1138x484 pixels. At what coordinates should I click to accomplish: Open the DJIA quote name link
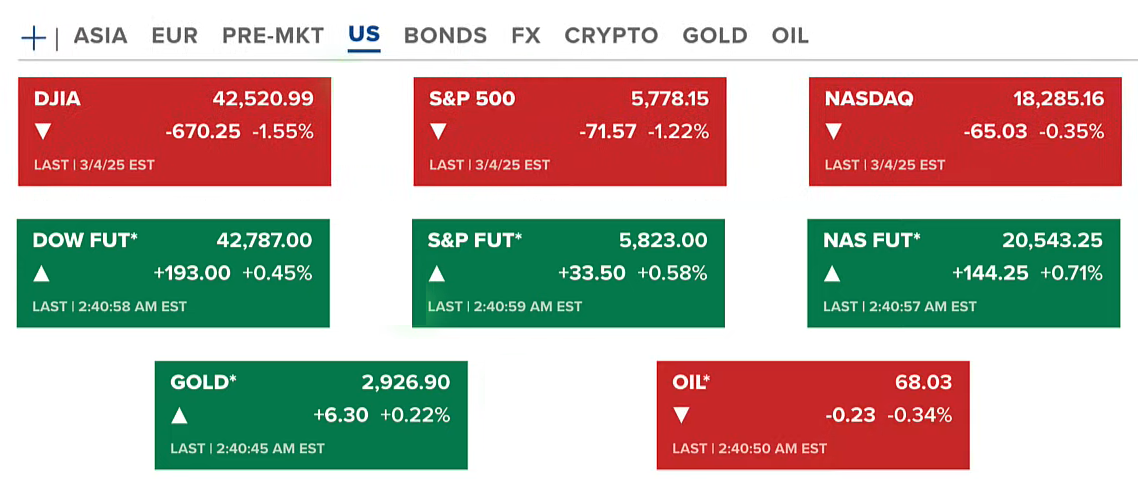point(57,99)
